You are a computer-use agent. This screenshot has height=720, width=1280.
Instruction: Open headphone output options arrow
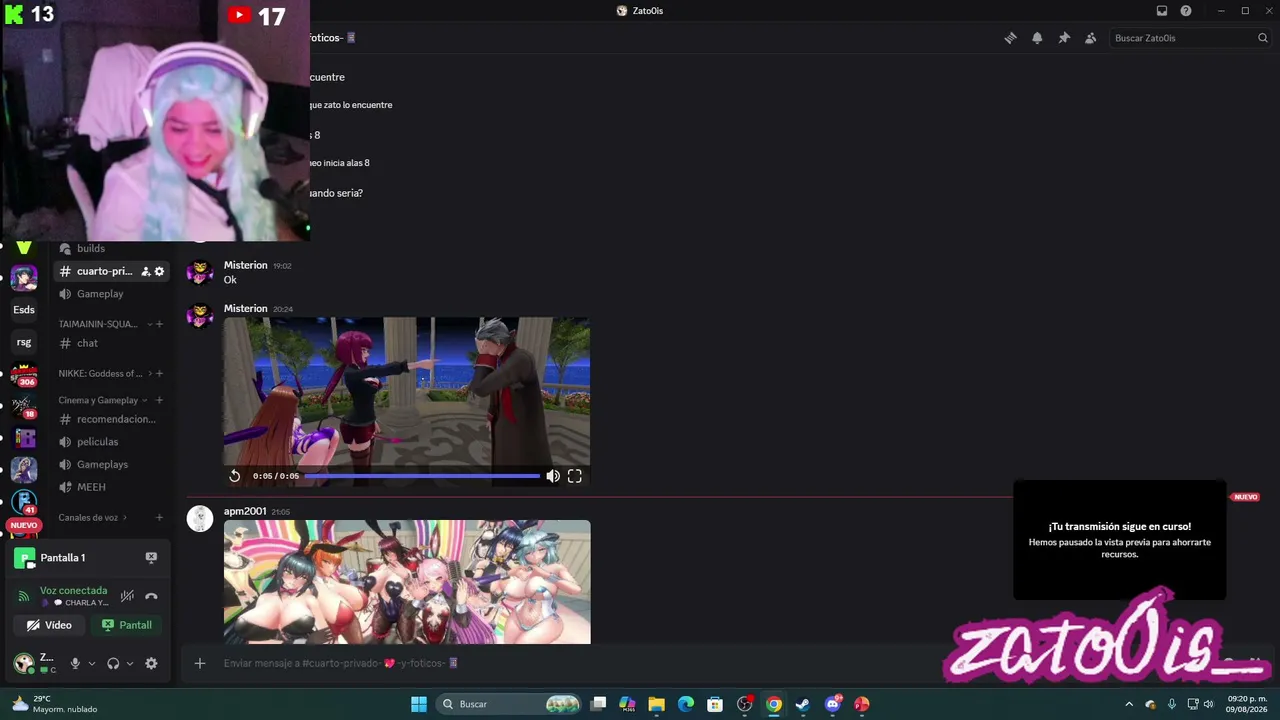point(130,663)
